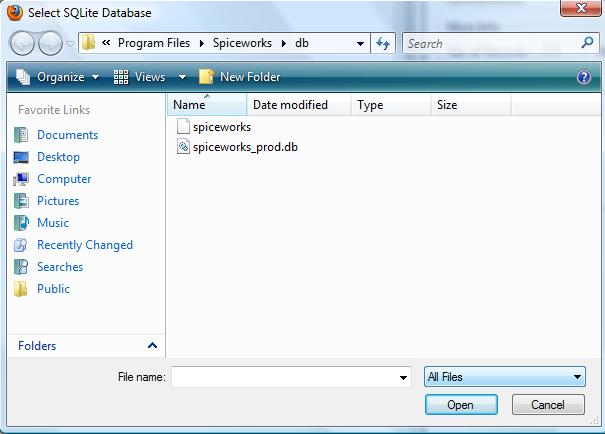Click inside the File name field

click(285, 377)
